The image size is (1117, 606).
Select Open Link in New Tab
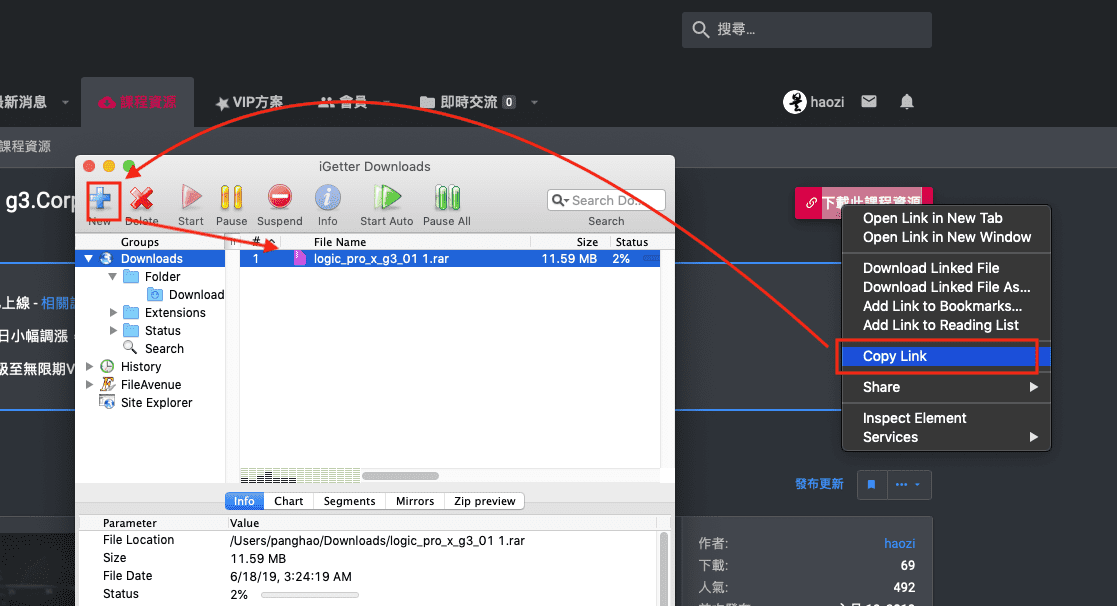tap(932, 218)
